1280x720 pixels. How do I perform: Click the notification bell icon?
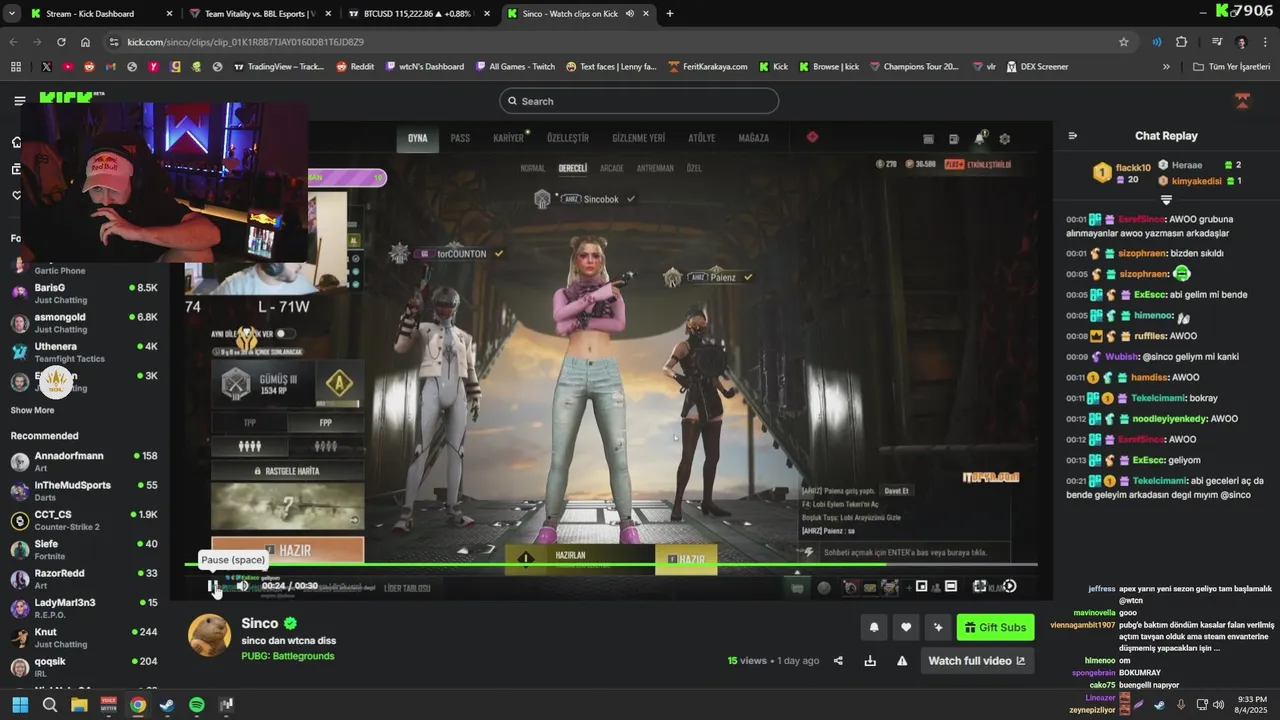pos(874,627)
